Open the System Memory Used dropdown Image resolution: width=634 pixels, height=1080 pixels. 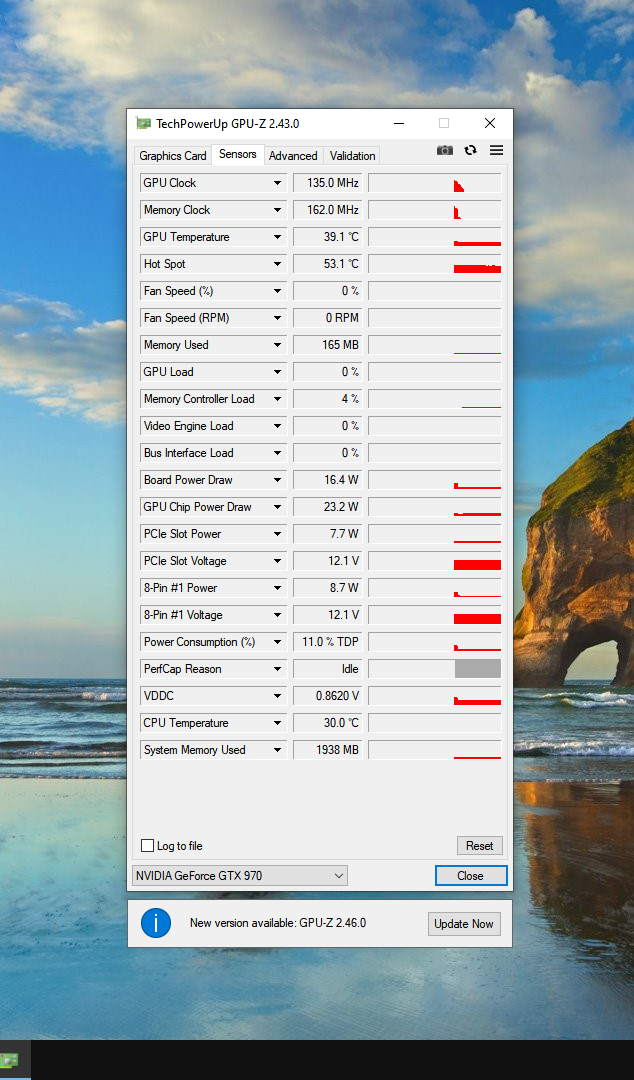277,750
